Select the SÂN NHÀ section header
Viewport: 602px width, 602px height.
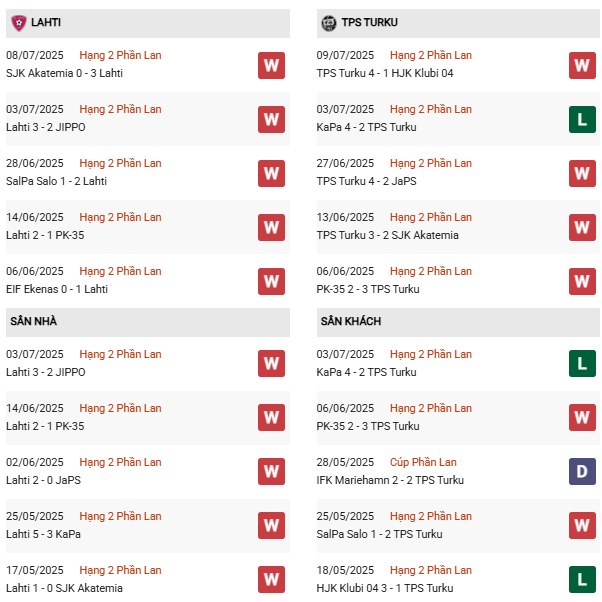tap(34, 322)
